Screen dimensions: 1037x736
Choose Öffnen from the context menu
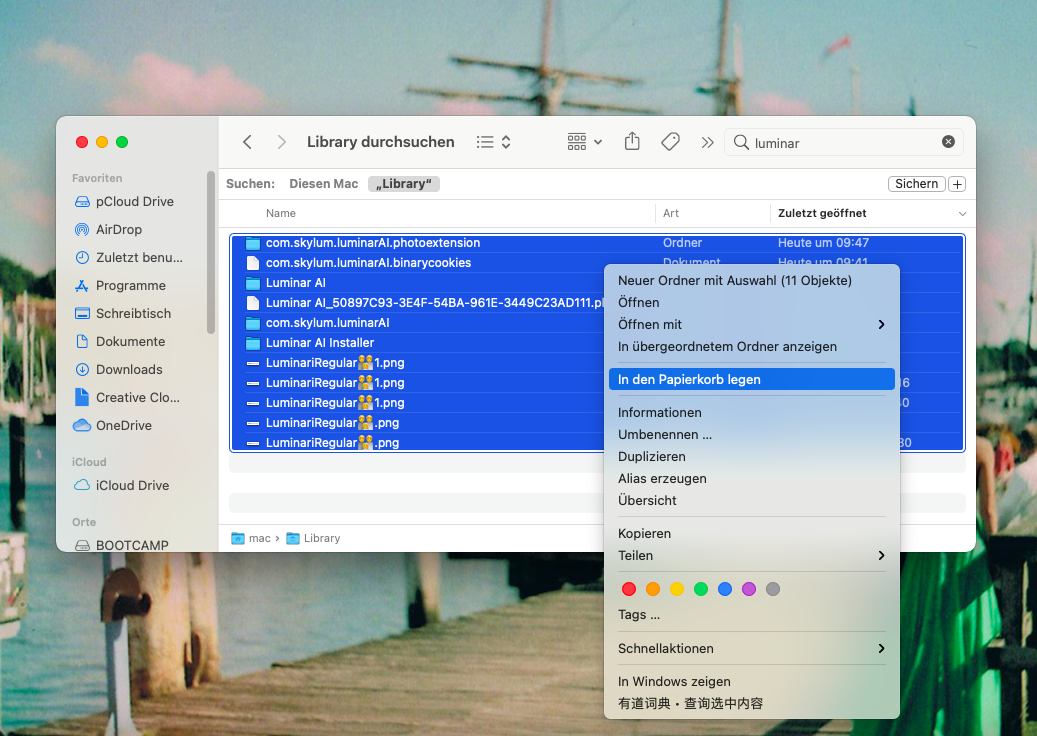point(751,302)
